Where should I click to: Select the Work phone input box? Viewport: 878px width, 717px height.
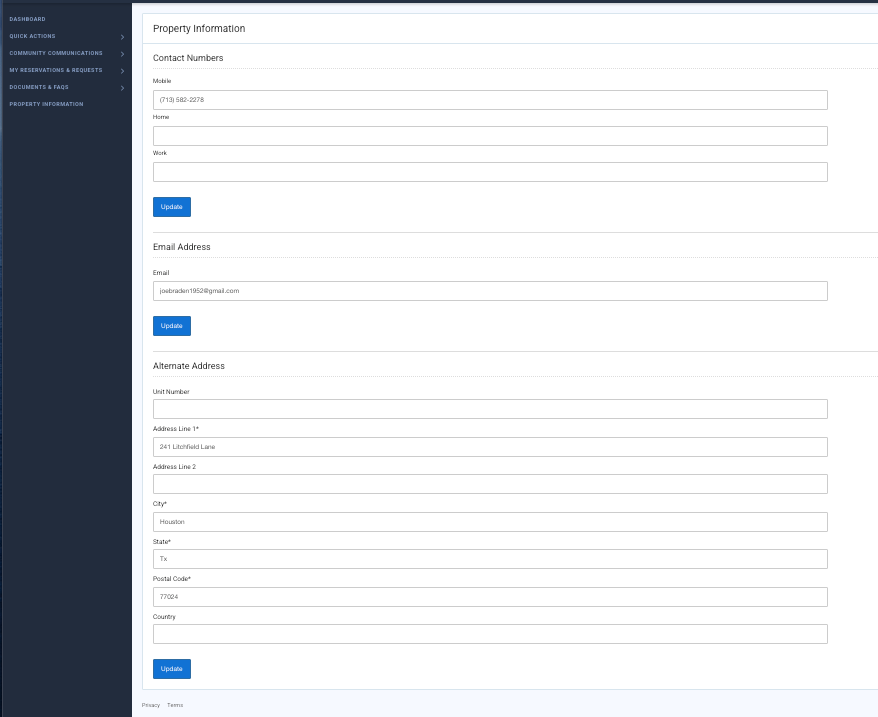coord(490,172)
